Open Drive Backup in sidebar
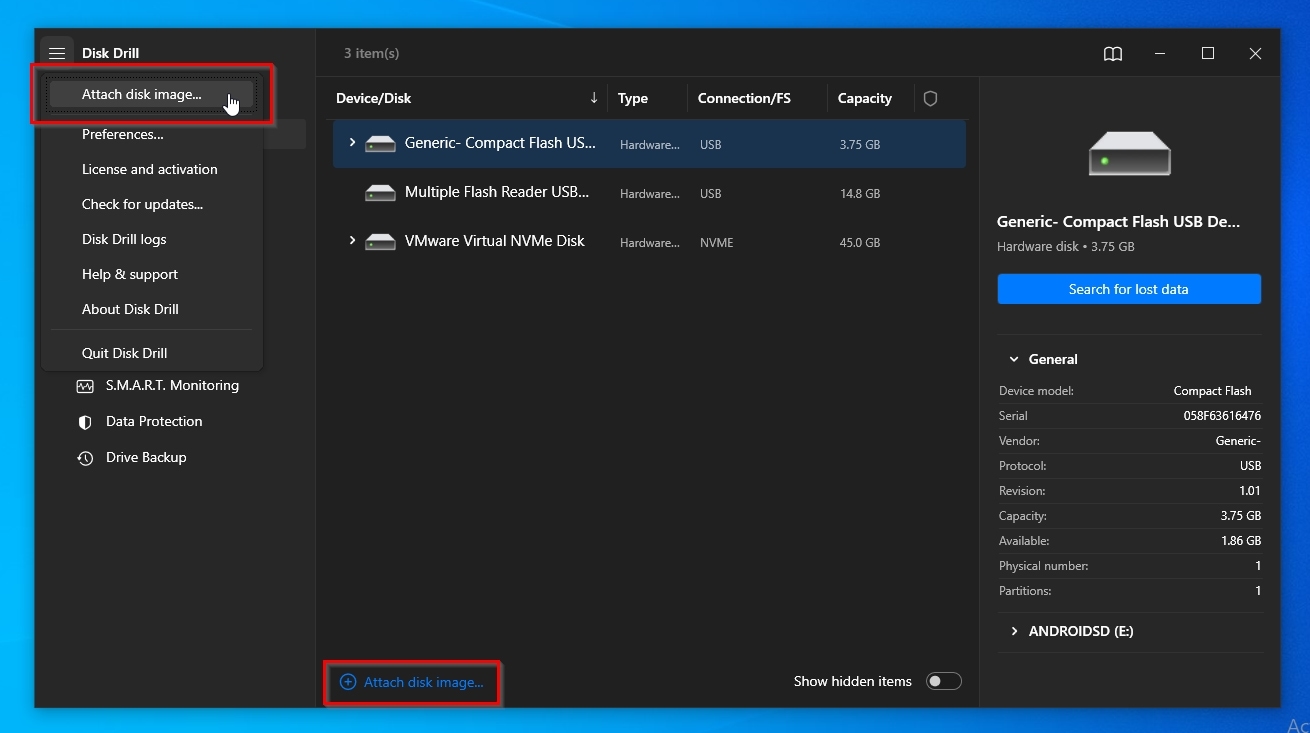The height and width of the screenshot is (733, 1310). point(146,457)
